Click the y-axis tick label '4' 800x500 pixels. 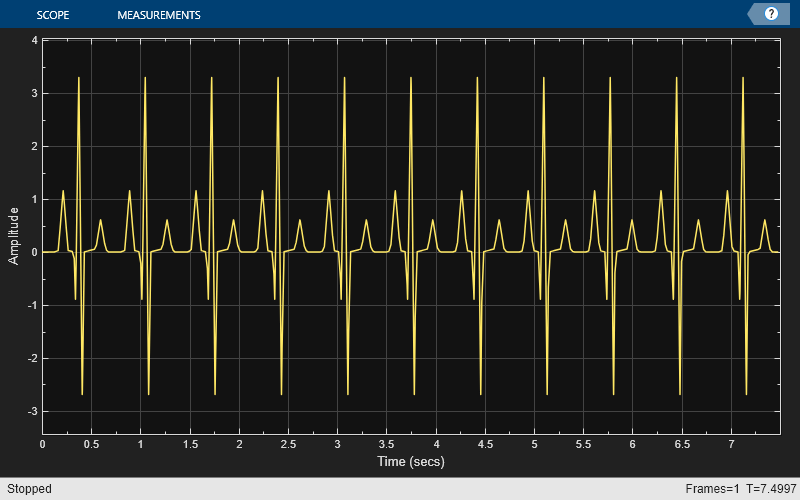click(x=35, y=40)
